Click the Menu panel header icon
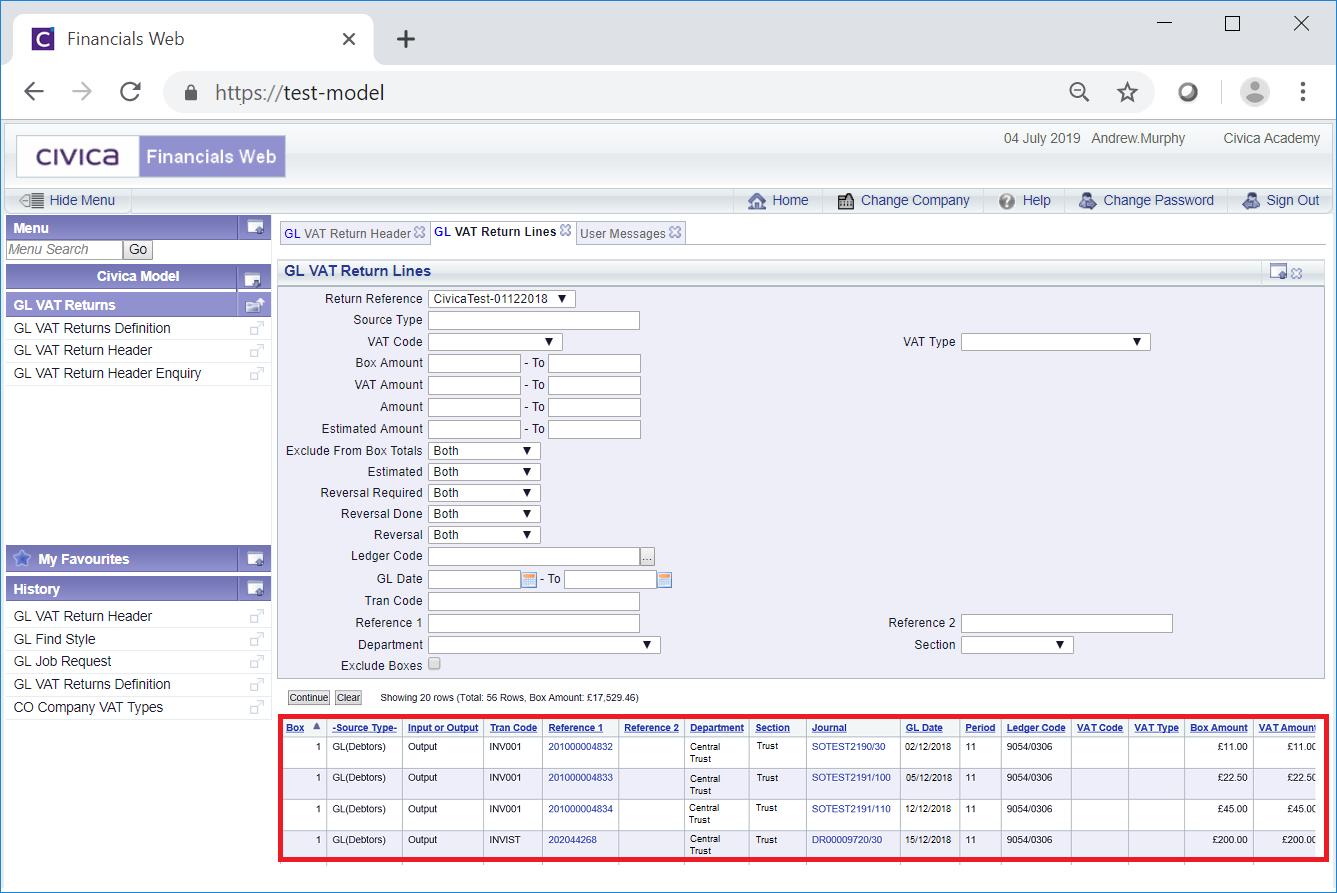The height and width of the screenshot is (893, 1337). [x=255, y=227]
